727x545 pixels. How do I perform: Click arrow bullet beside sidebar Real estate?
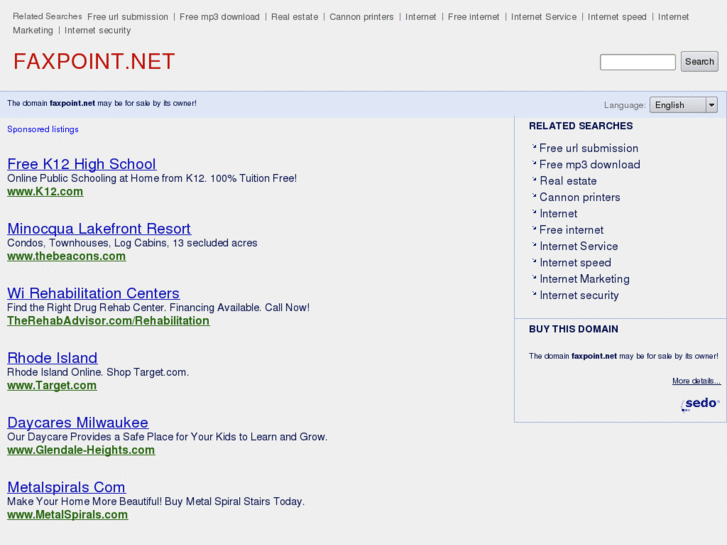(534, 179)
